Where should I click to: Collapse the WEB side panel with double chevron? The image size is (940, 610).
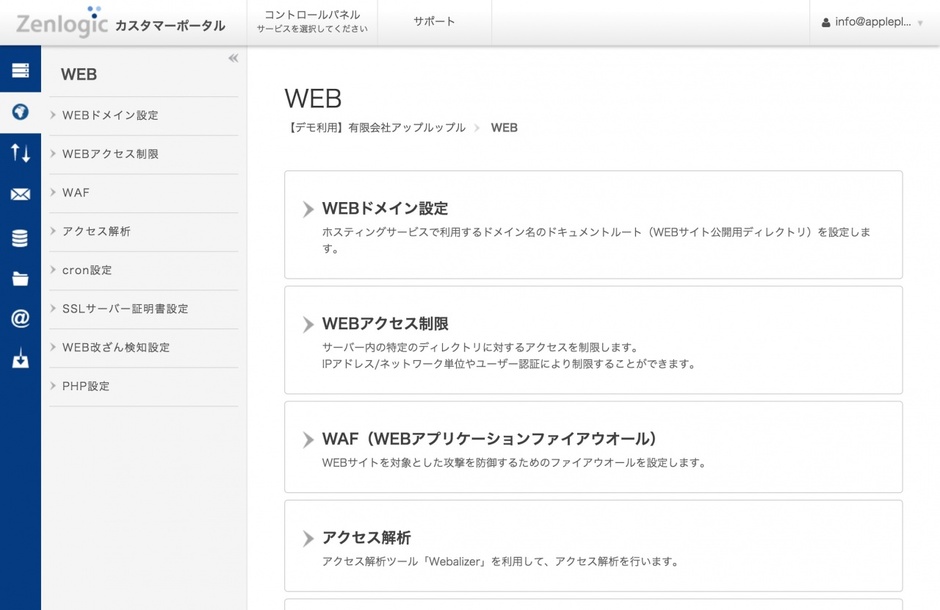233,58
